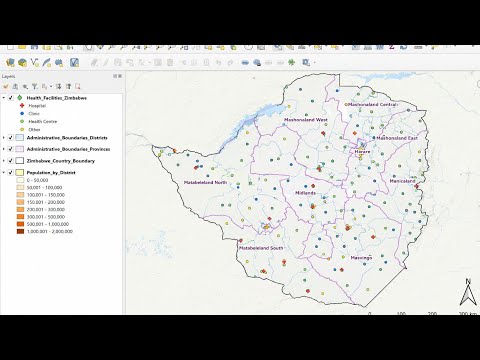
Task: Click the Clinic legend entry
Action: tap(34, 114)
